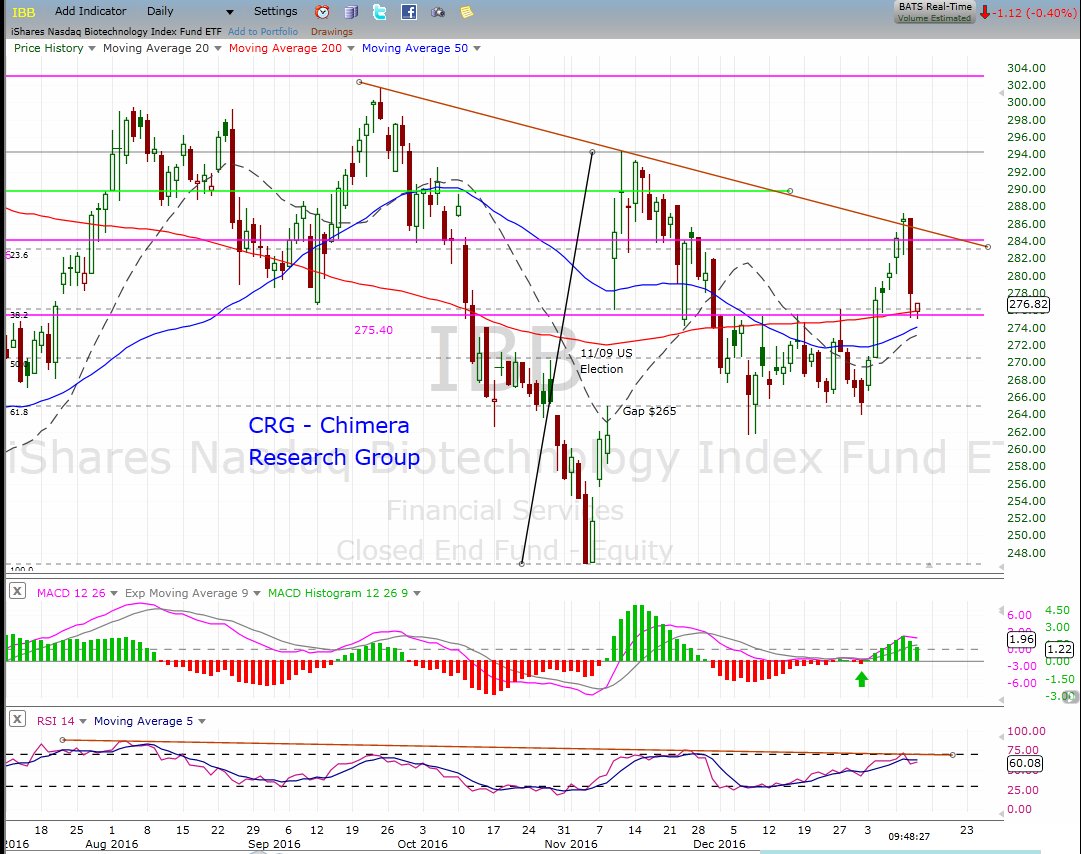
Task: Click the 60.08 RSI value label
Action: [1024, 763]
